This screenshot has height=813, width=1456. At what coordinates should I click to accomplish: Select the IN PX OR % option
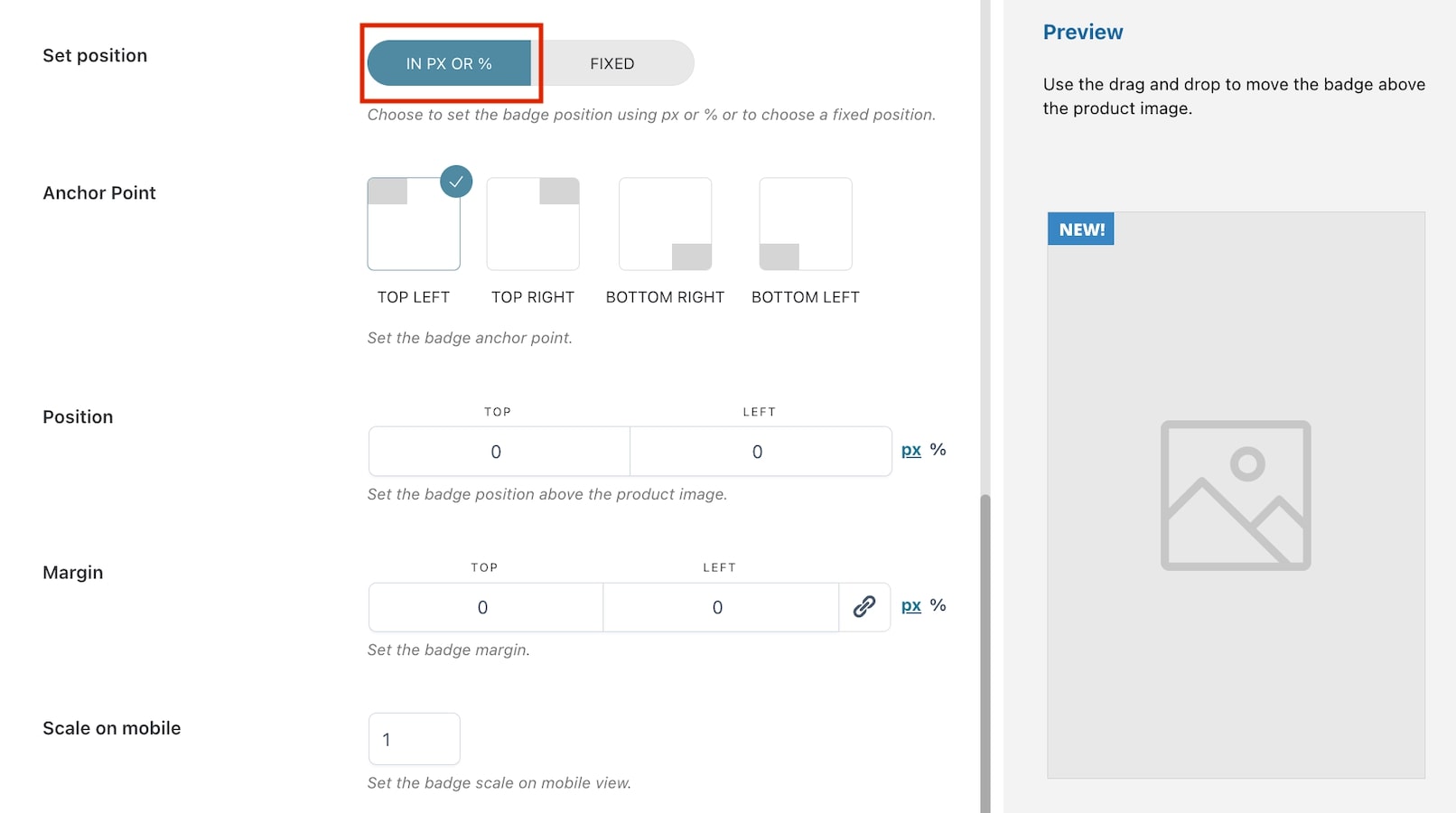[x=449, y=63]
